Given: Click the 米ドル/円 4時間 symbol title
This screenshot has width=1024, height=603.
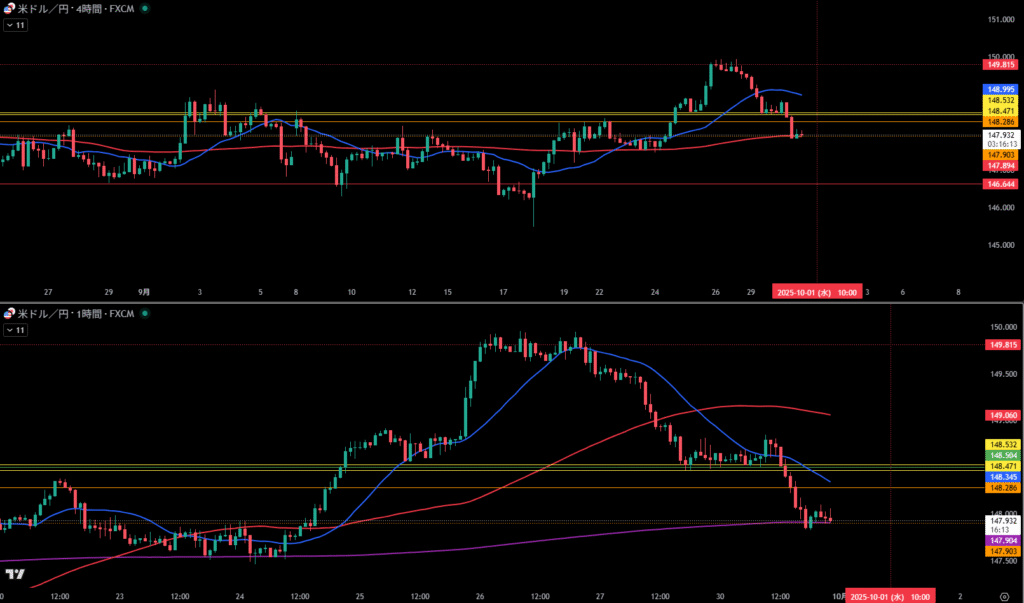Looking at the screenshot, I should 75,8.
